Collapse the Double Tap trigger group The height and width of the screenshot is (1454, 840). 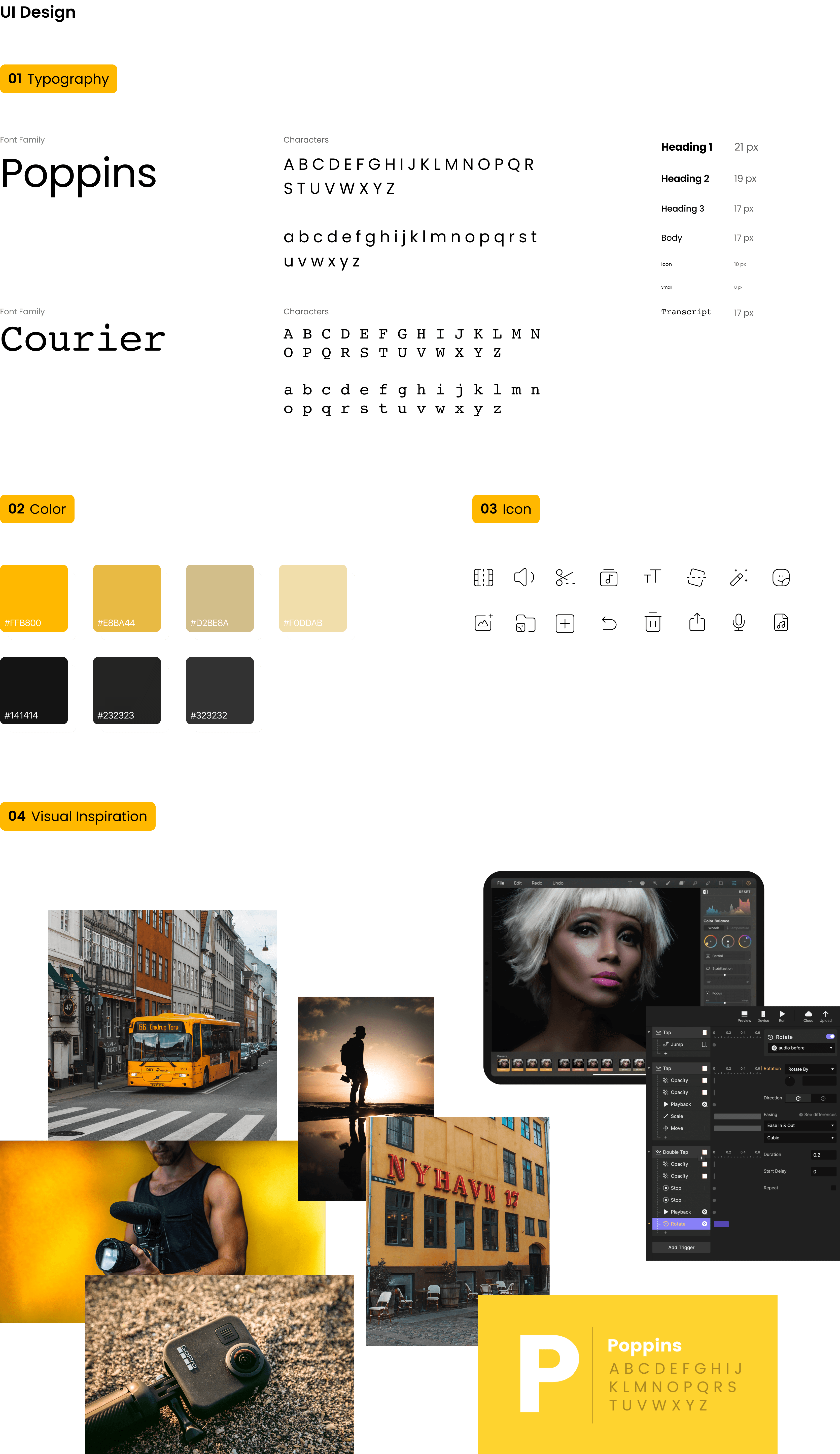click(x=649, y=1152)
